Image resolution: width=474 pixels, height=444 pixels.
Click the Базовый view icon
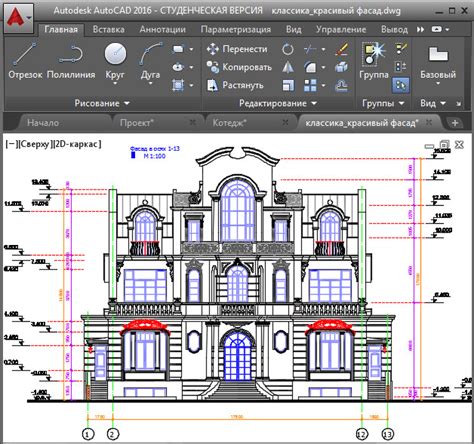[438, 62]
